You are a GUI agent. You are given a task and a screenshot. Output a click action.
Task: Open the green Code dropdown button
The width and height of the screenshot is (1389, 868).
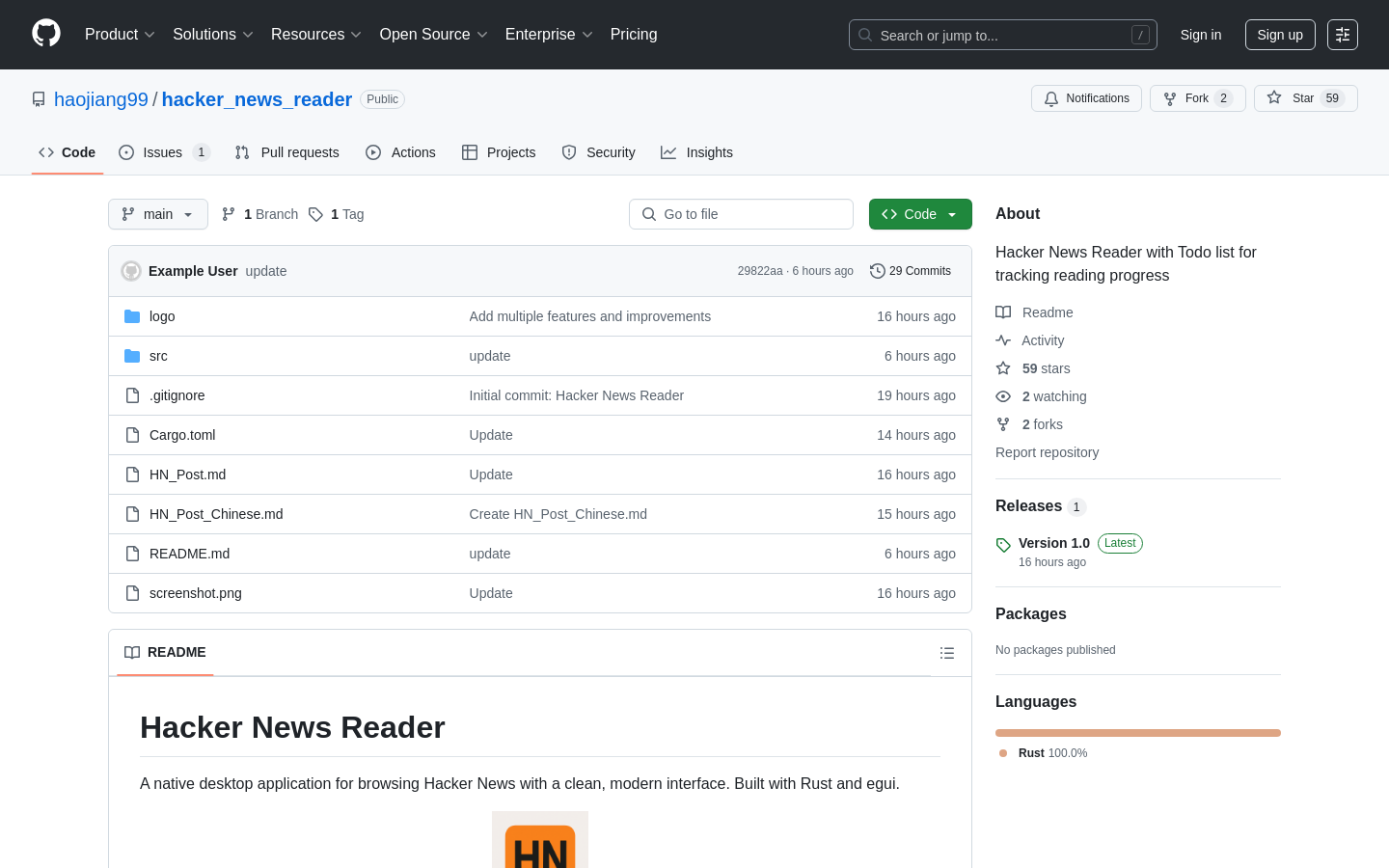click(x=920, y=214)
